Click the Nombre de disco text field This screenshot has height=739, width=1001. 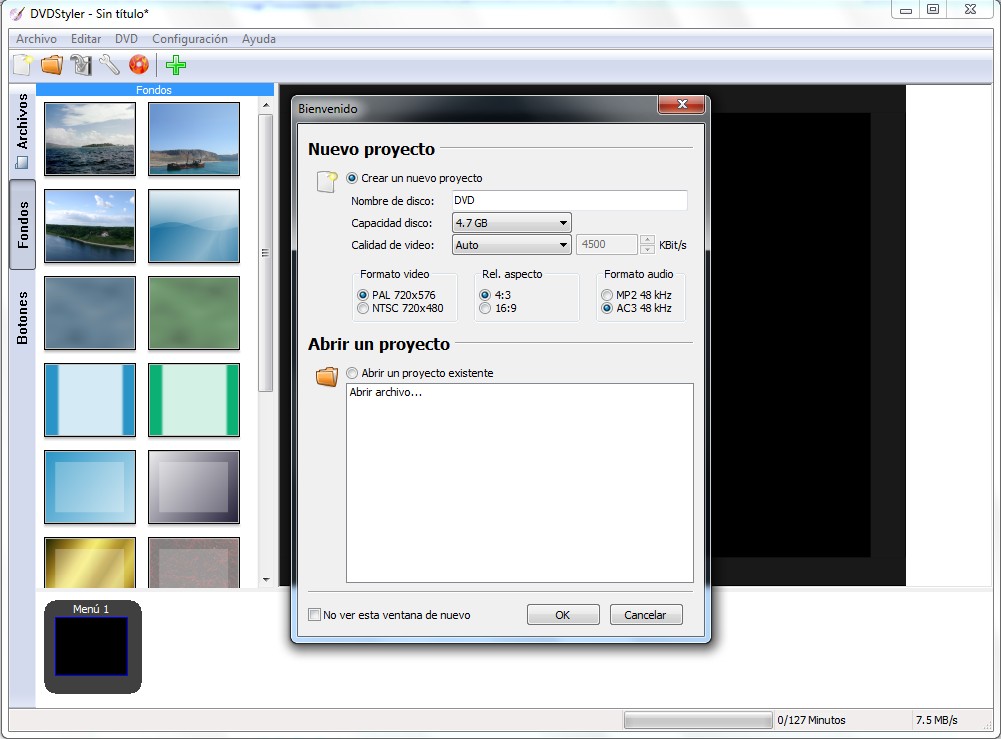click(x=569, y=200)
